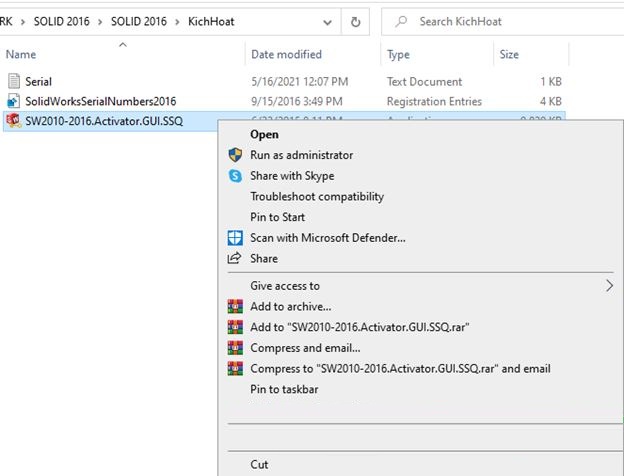Click the 4 KB size cell
Viewport: 624px width, 476px height.
point(551,101)
